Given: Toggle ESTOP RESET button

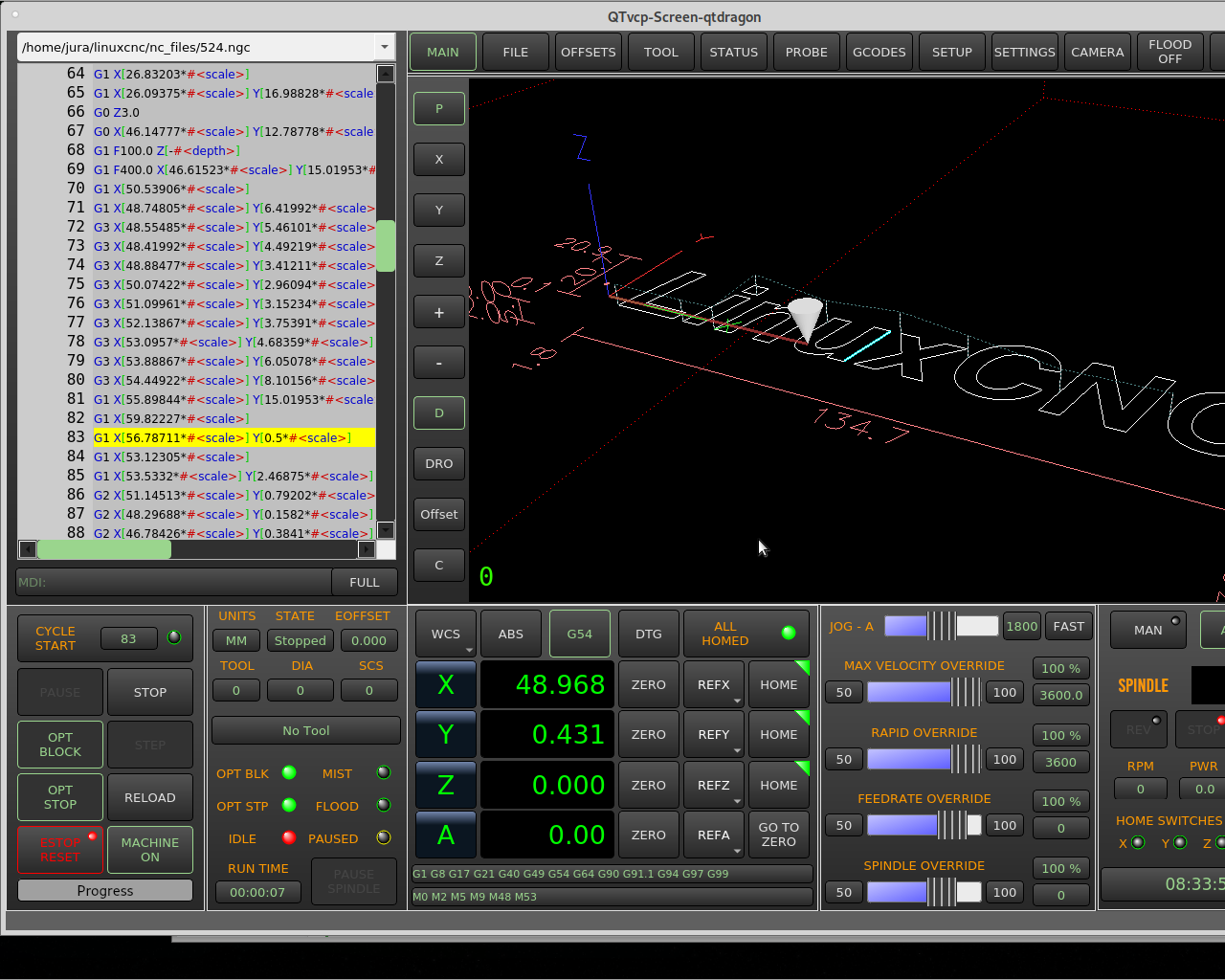Looking at the screenshot, I should (60, 850).
